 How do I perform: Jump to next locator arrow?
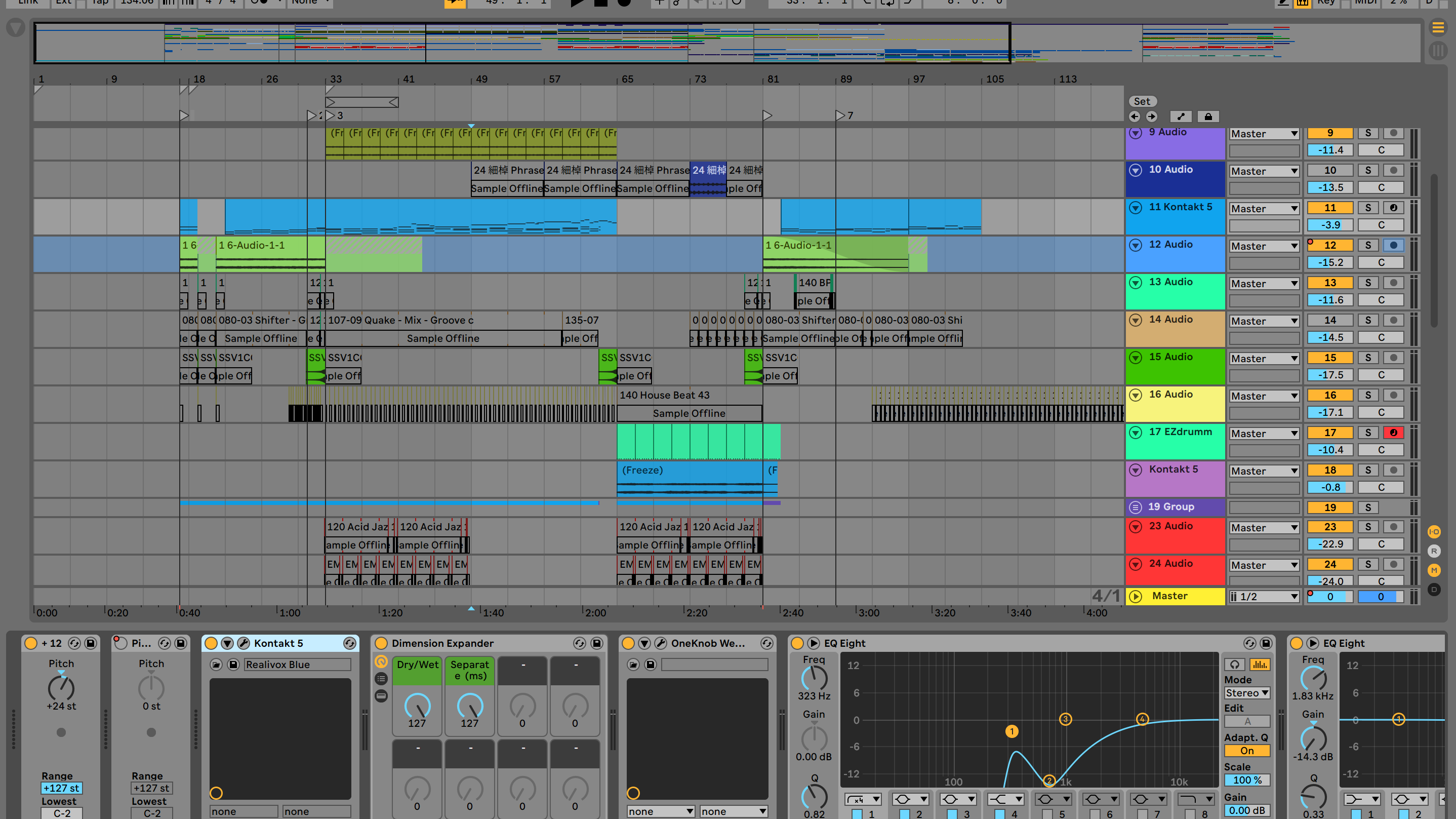(1151, 116)
